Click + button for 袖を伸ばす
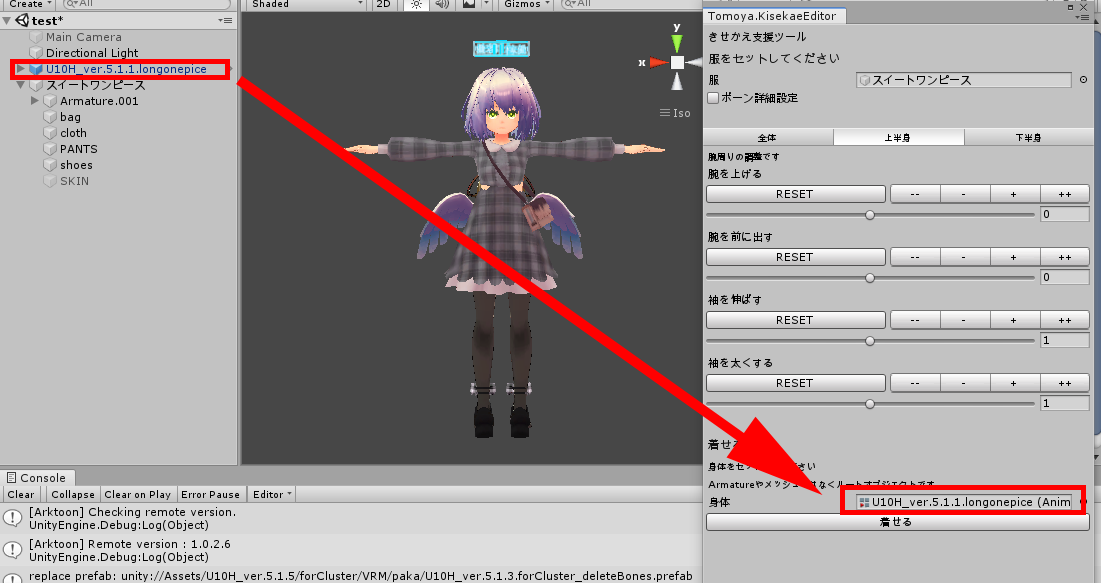The width and height of the screenshot is (1101, 583). click(x=1014, y=320)
